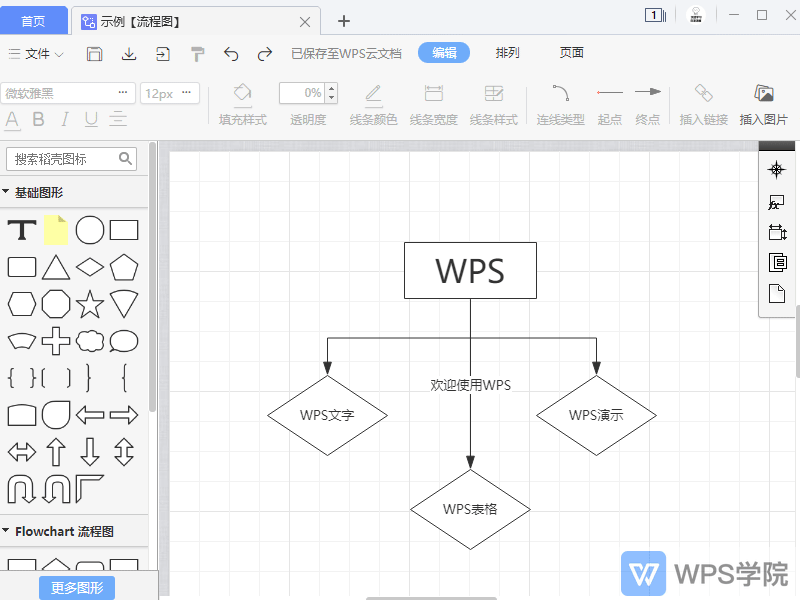This screenshot has height=600, width=800.
Task: Toggle bold text formatting
Action: (x=38, y=119)
